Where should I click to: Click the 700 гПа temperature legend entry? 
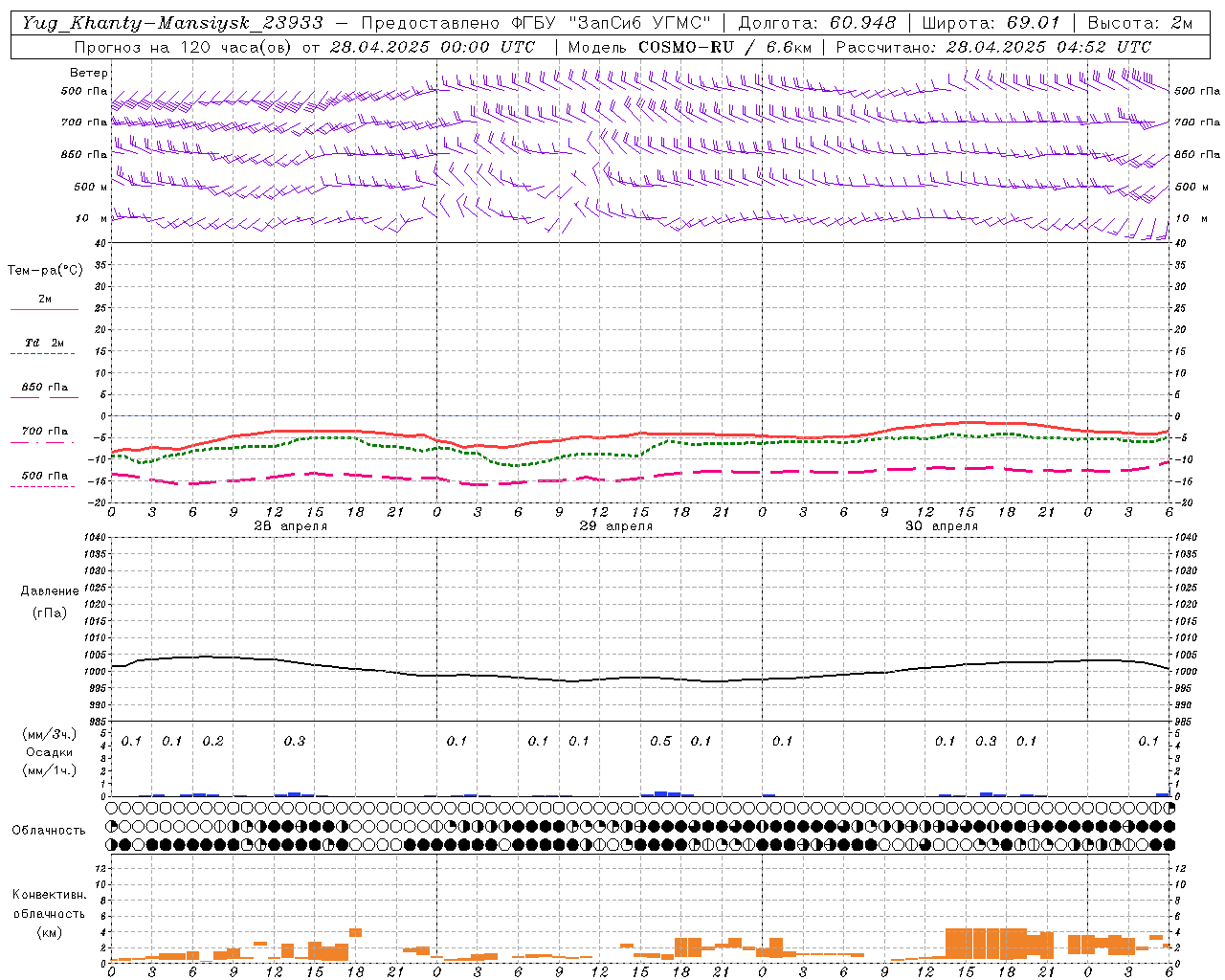pos(45,432)
